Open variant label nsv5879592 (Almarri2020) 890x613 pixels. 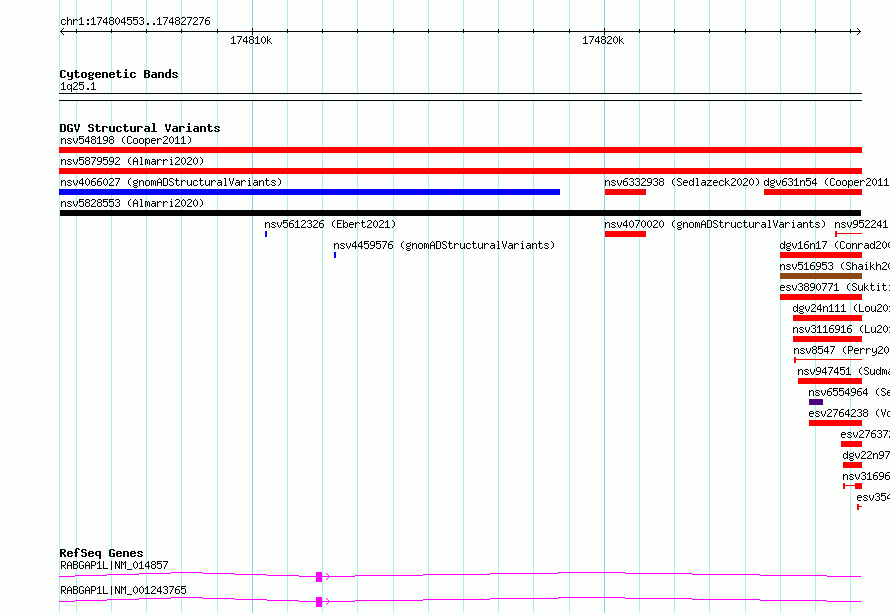pos(132,161)
